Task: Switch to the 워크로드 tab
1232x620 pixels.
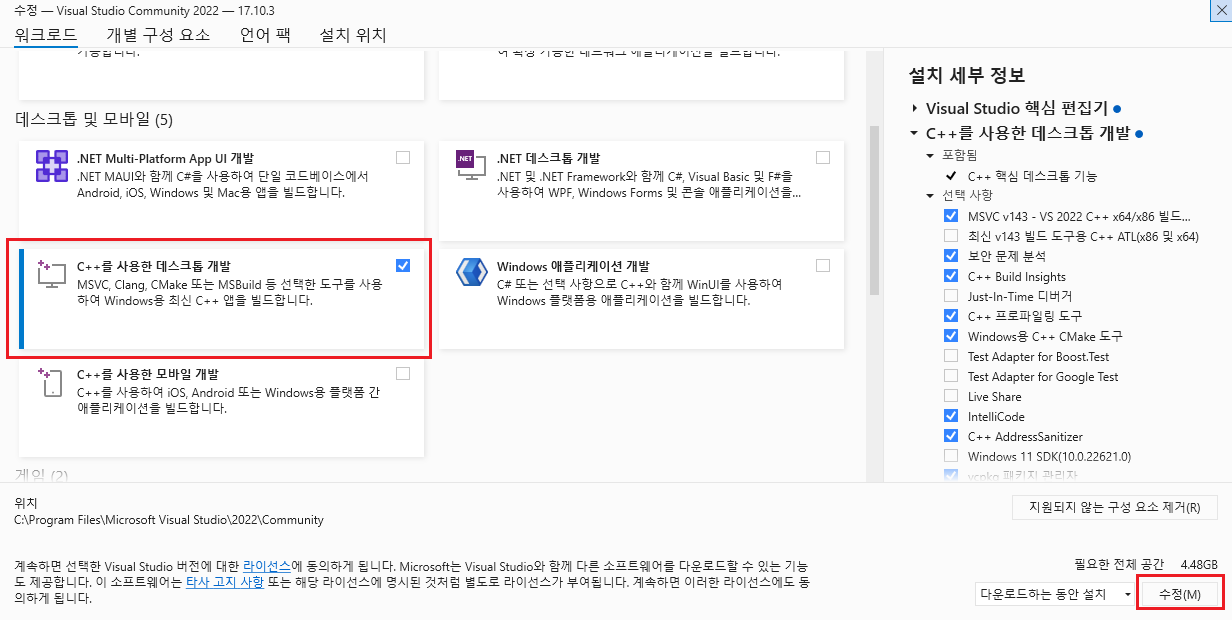Action: pos(46,35)
